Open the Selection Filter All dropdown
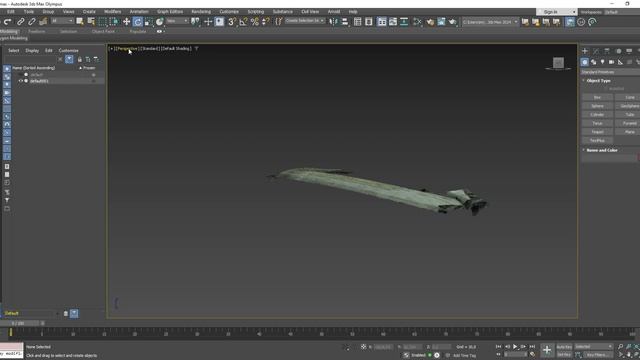The image size is (640, 360). pyautogui.click(x=62, y=21)
